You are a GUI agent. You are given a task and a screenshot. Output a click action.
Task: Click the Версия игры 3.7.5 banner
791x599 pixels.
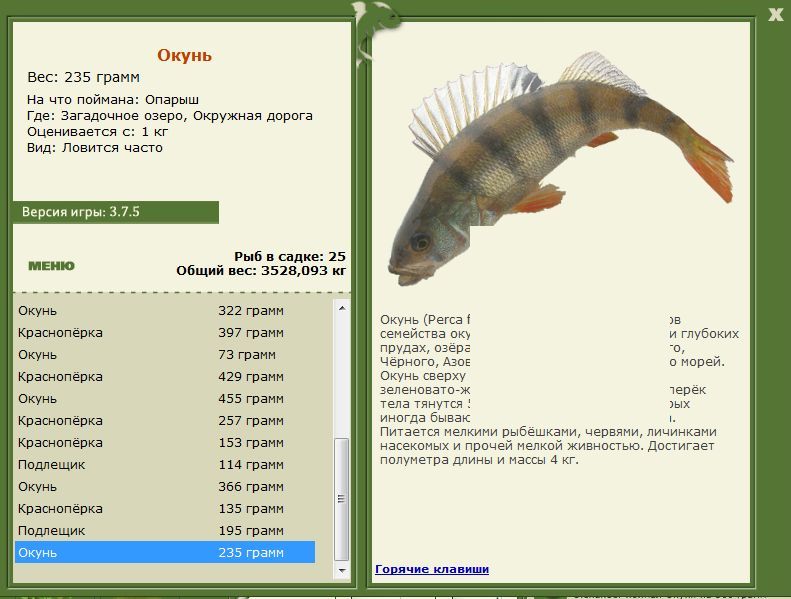(x=116, y=212)
